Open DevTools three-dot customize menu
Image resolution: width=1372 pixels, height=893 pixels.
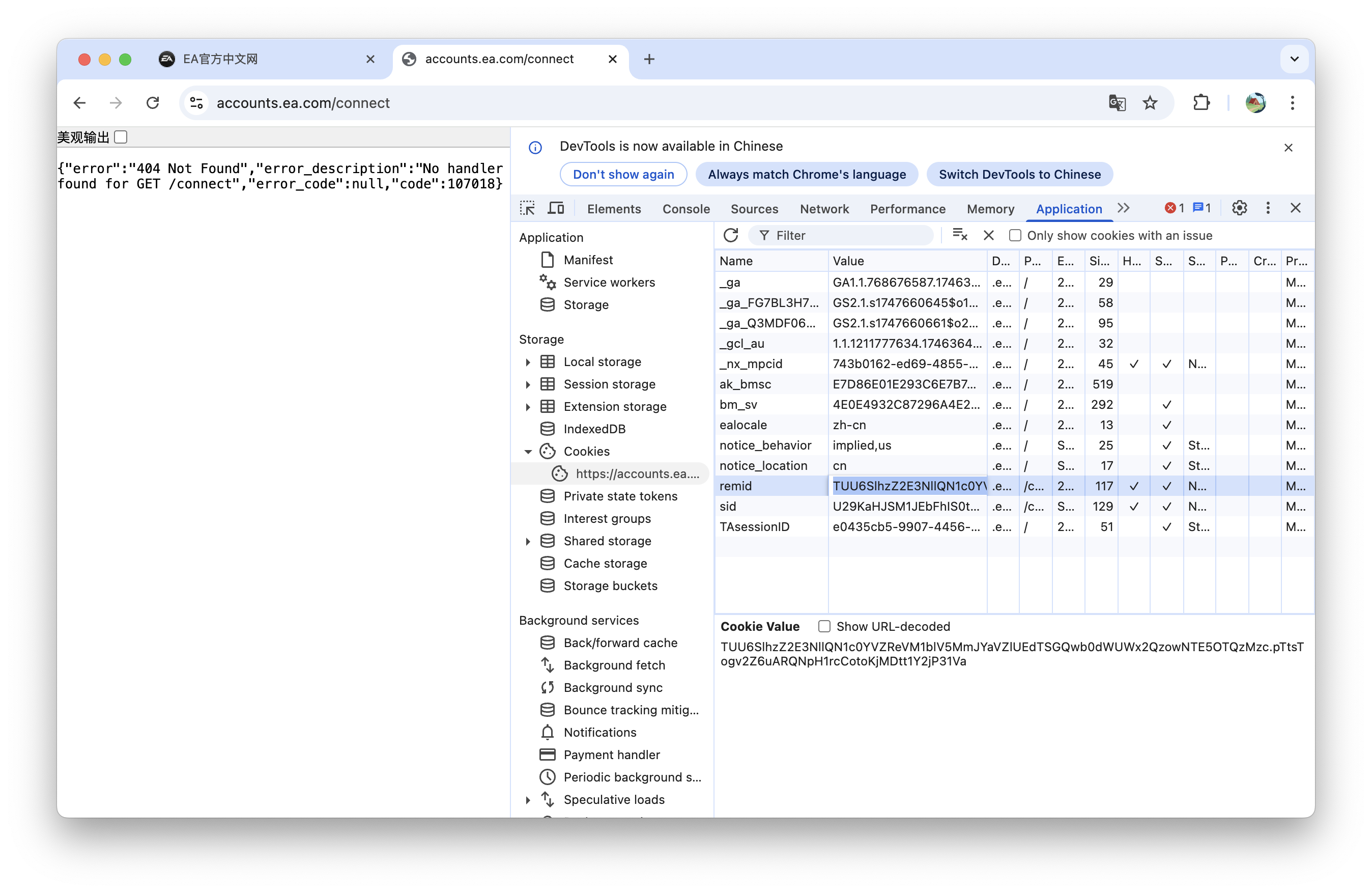1268,208
